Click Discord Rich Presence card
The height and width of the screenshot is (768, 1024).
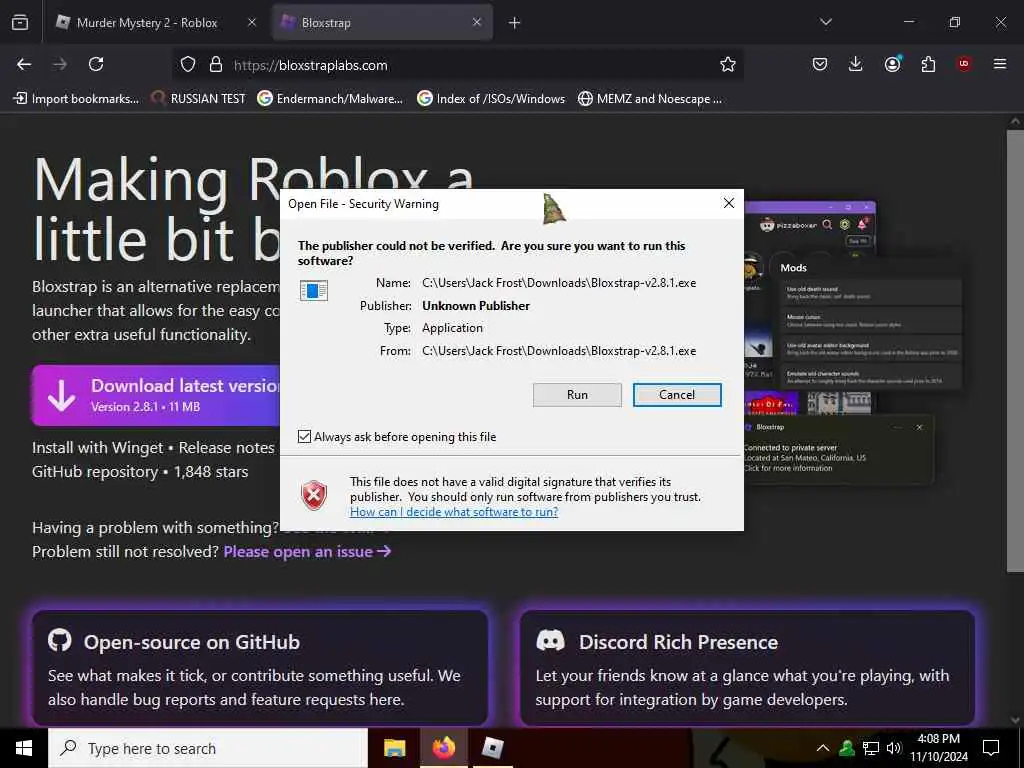pos(748,667)
